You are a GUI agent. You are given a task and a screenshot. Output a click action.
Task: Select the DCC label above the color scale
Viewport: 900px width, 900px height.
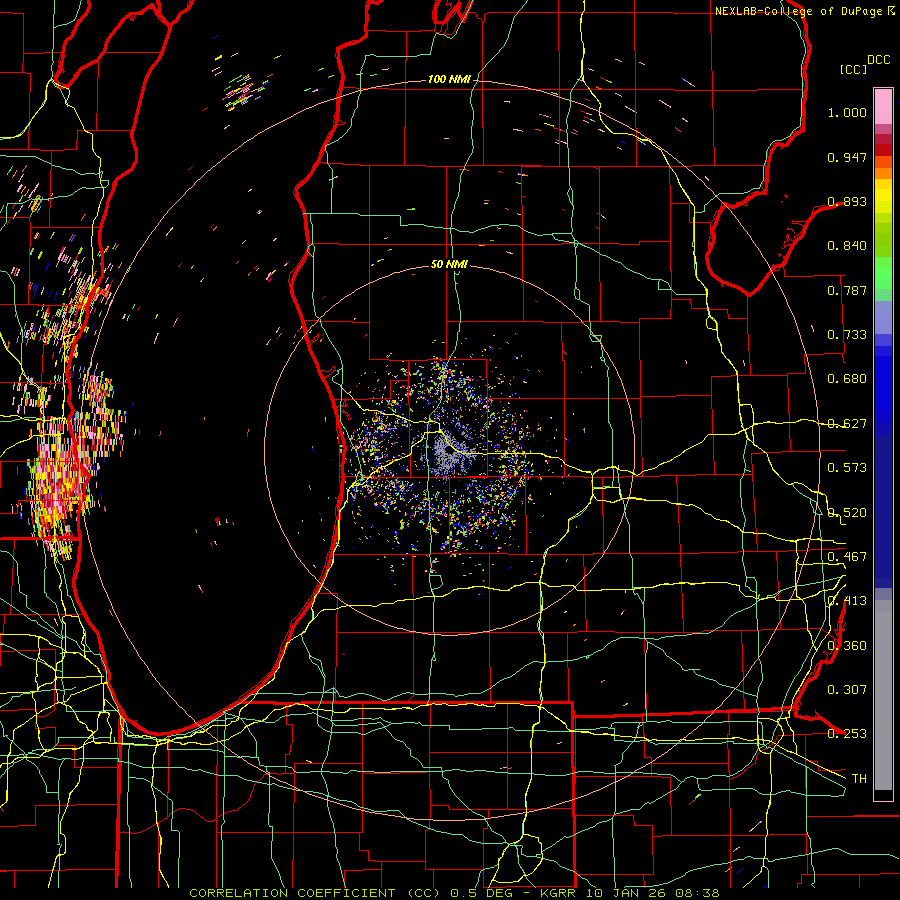[879, 60]
